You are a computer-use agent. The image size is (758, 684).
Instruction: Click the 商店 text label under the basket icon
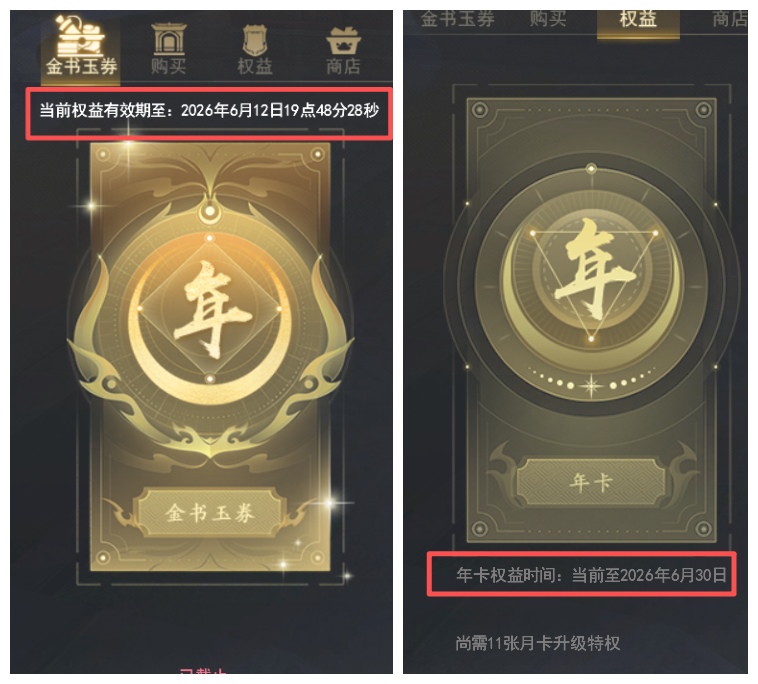click(343, 67)
